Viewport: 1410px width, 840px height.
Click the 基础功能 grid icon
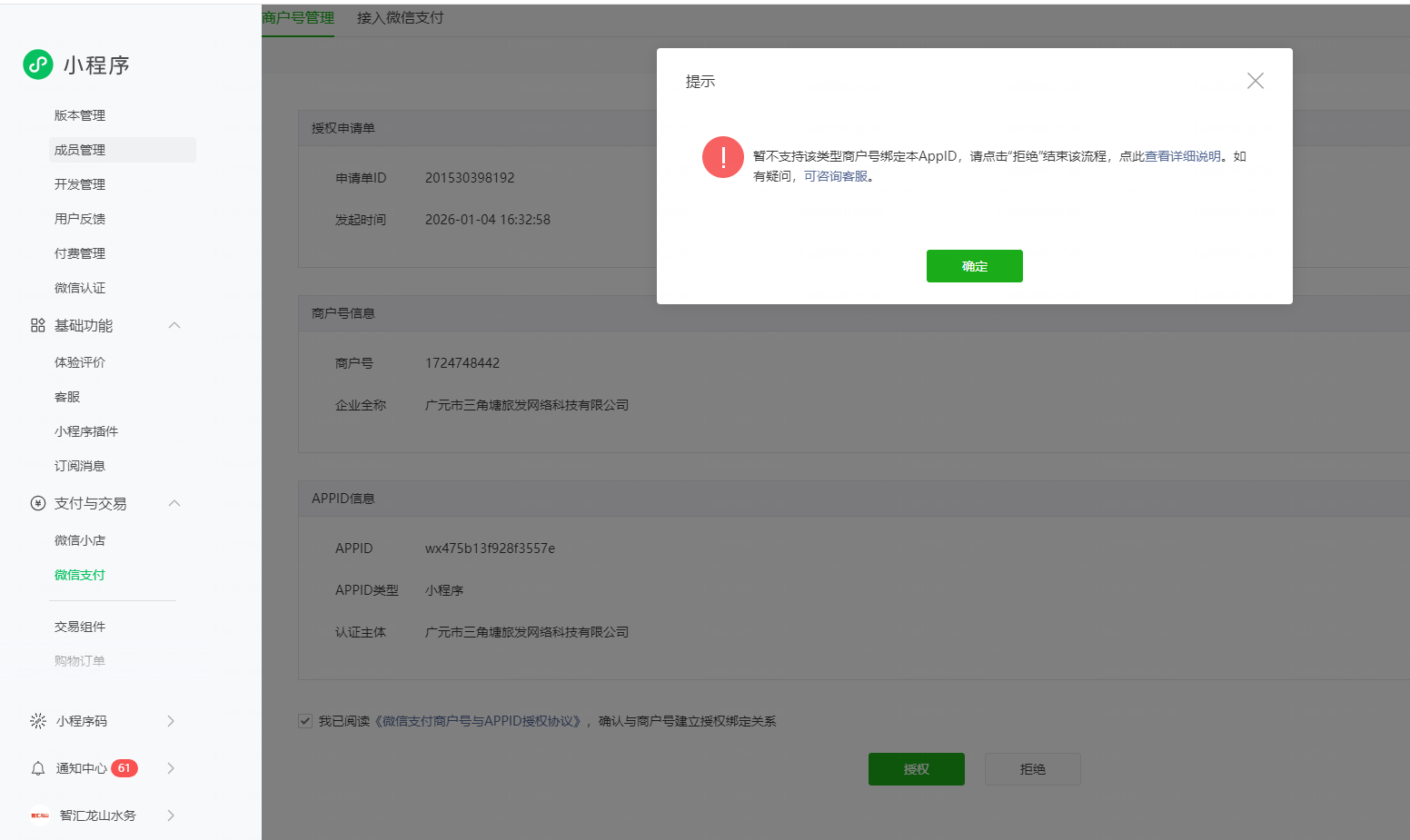click(x=38, y=325)
